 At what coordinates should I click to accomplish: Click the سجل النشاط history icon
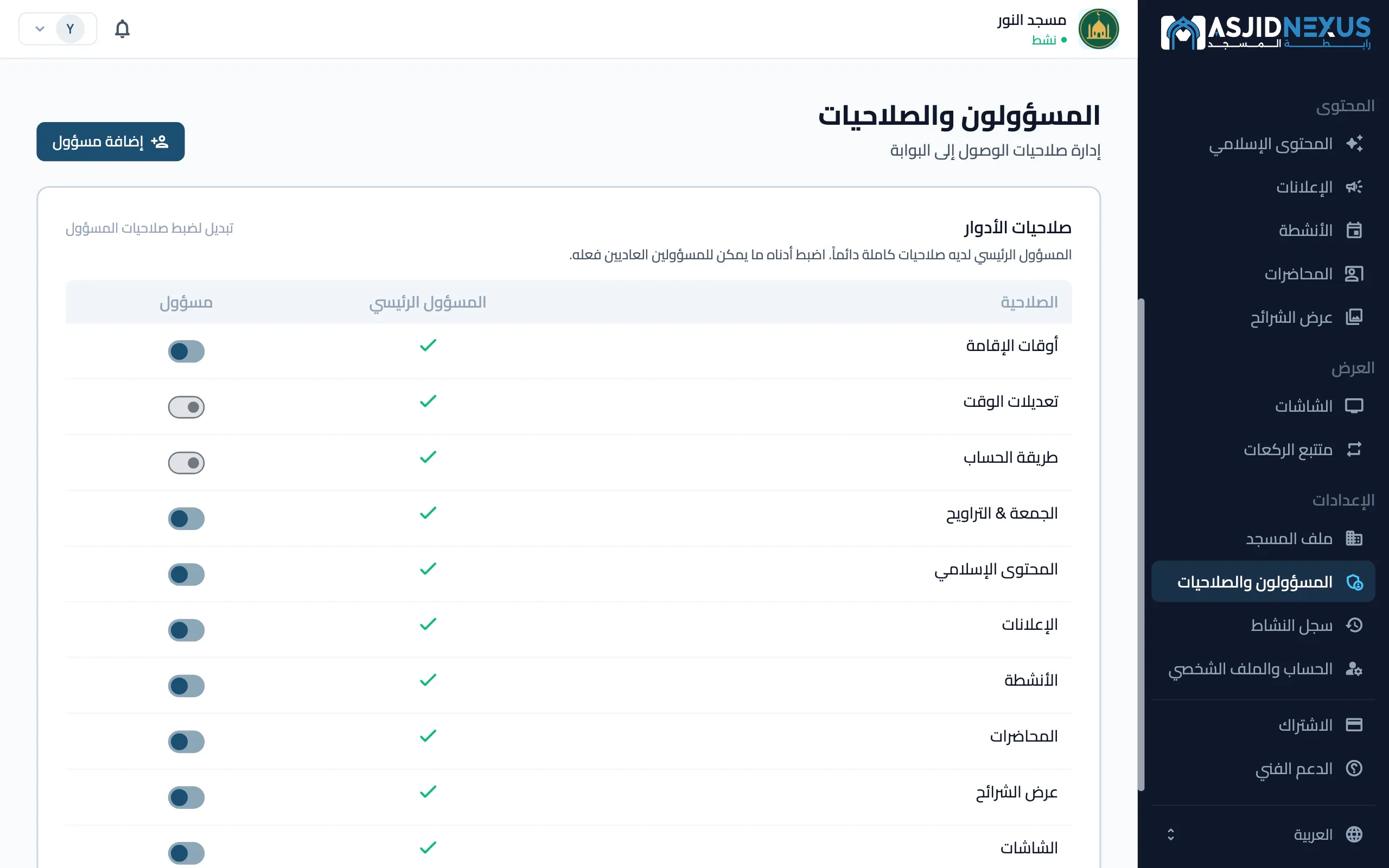(x=1354, y=625)
